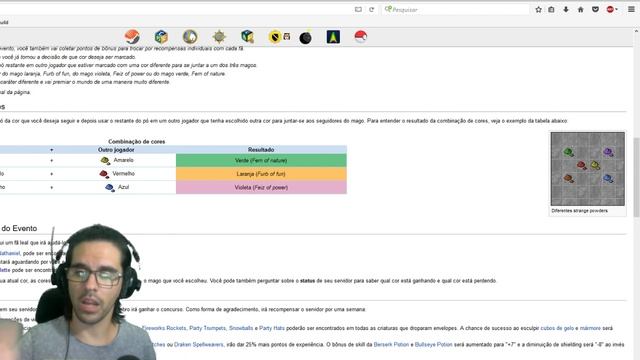The height and width of the screenshot is (360, 640).
Task: Open the round gold-rimmed flame icon
Action: (190, 37)
